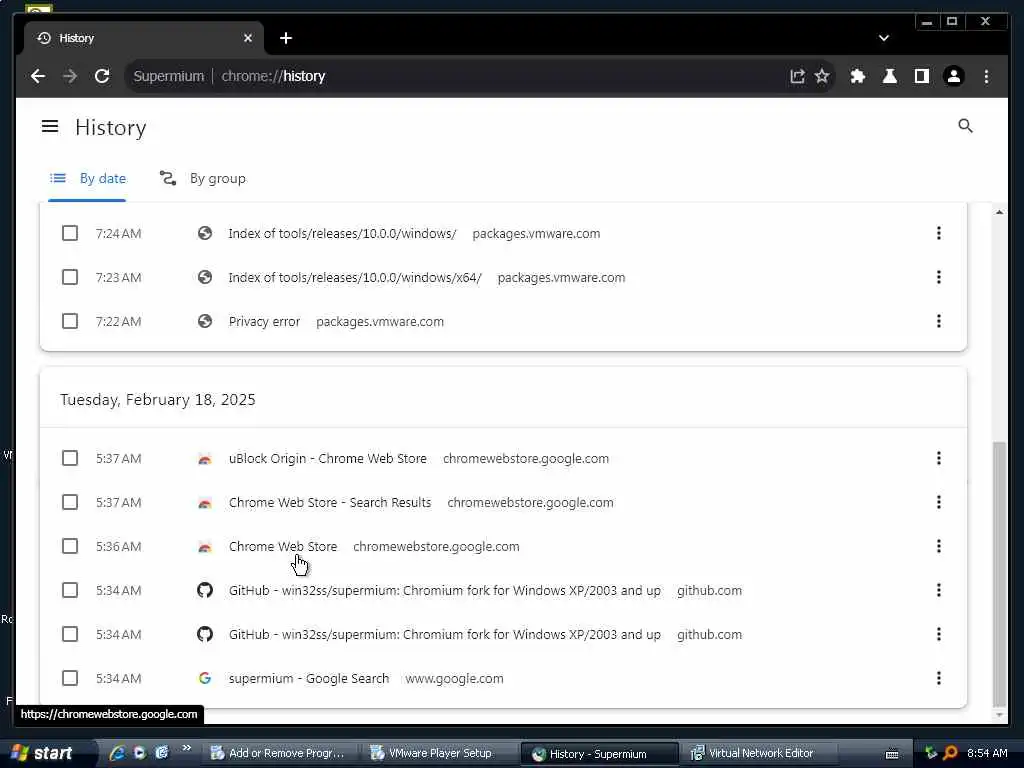Click the forward navigation arrow
The height and width of the screenshot is (768, 1024).
click(x=70, y=76)
